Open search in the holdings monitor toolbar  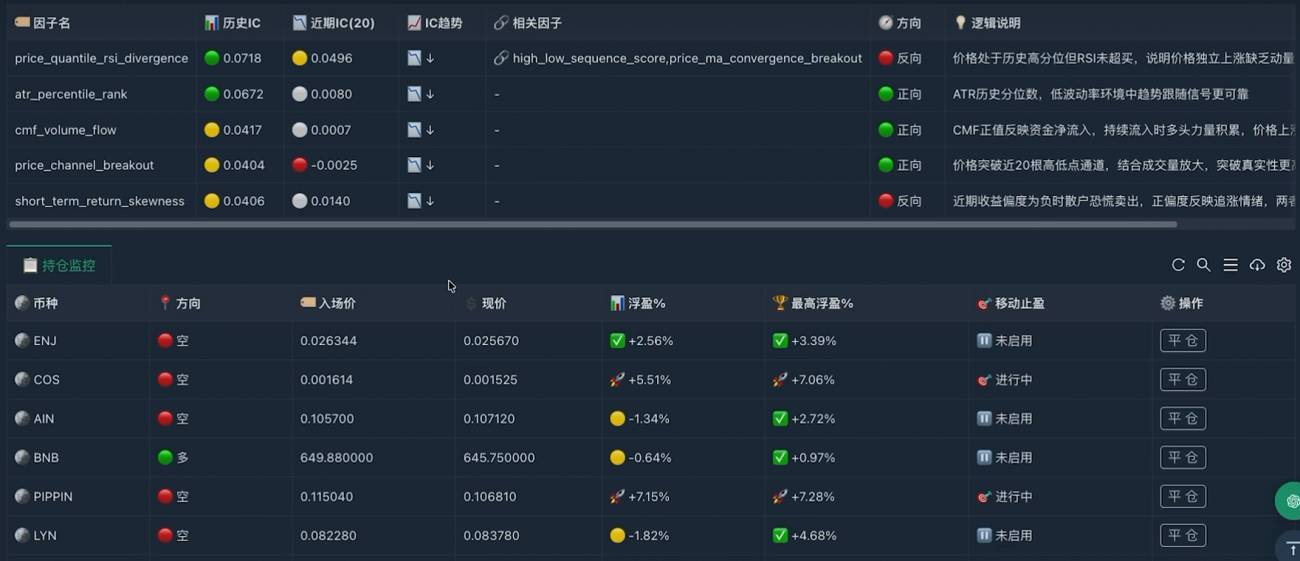(1204, 265)
